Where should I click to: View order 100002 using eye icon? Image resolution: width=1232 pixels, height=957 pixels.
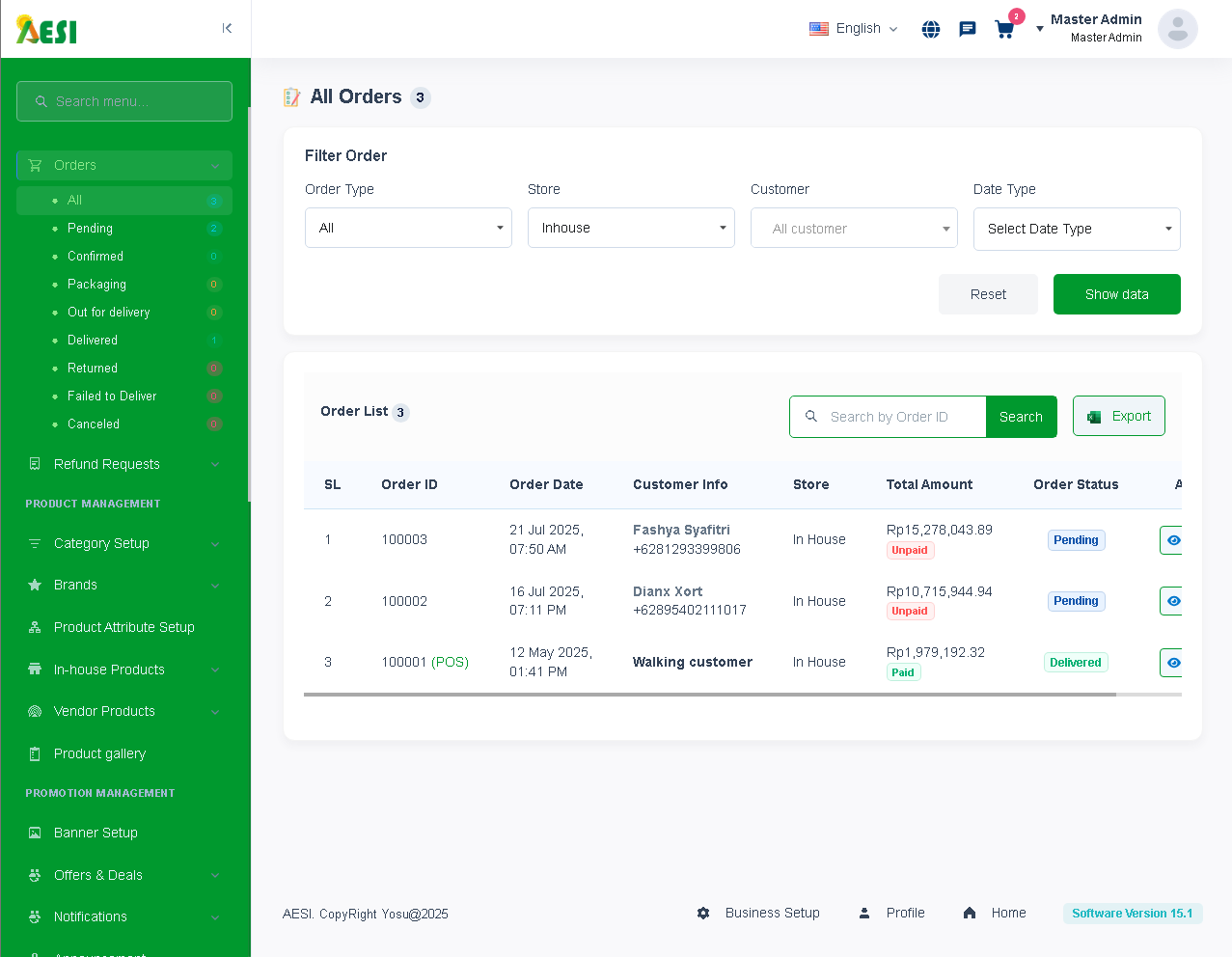(x=1172, y=601)
